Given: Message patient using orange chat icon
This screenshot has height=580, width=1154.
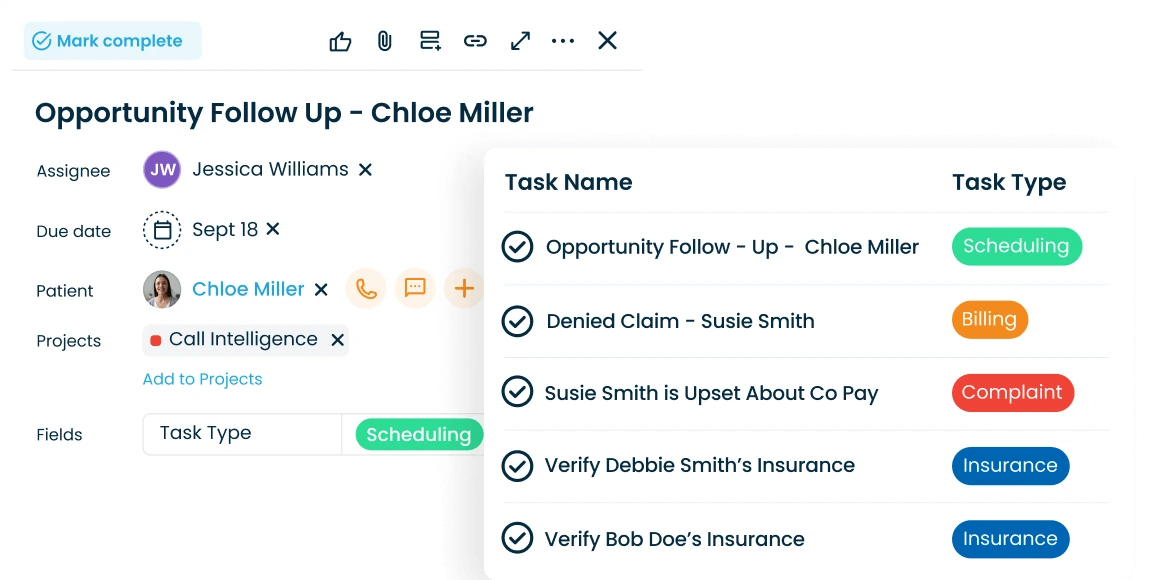Looking at the screenshot, I should coord(415,290).
